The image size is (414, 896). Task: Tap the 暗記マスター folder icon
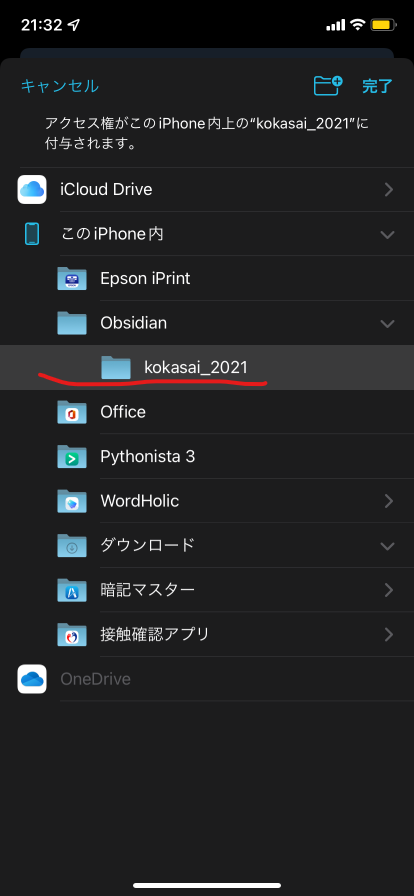(72, 590)
